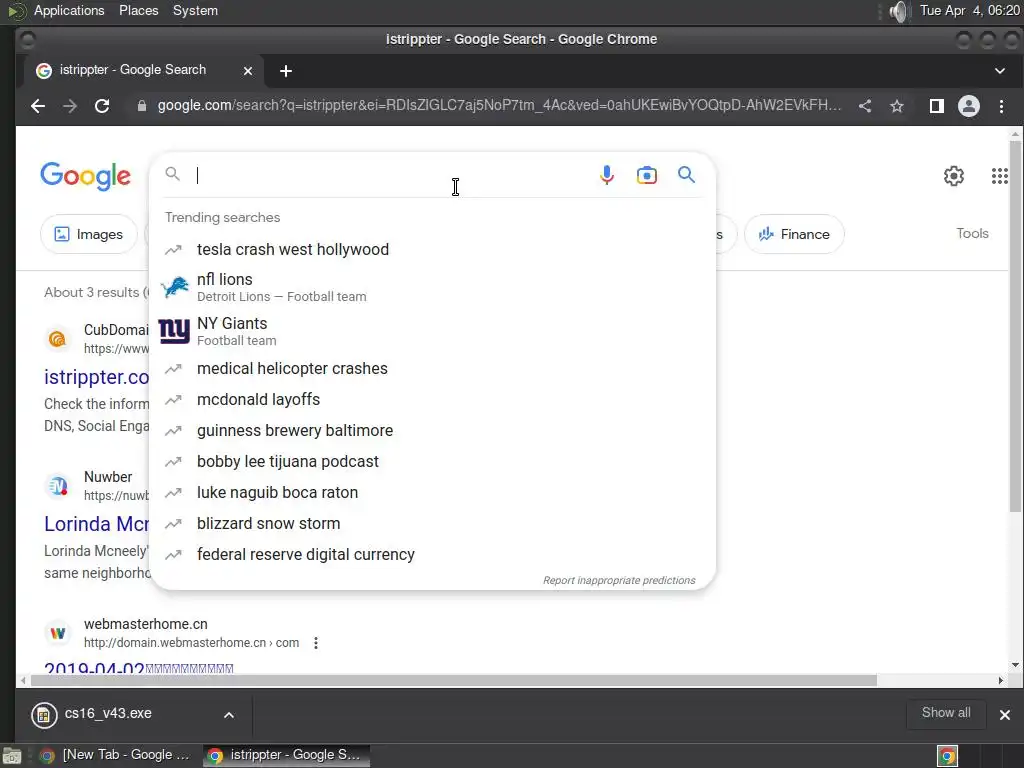
Task: Click the site lock icon in address bar
Action: coord(142,106)
